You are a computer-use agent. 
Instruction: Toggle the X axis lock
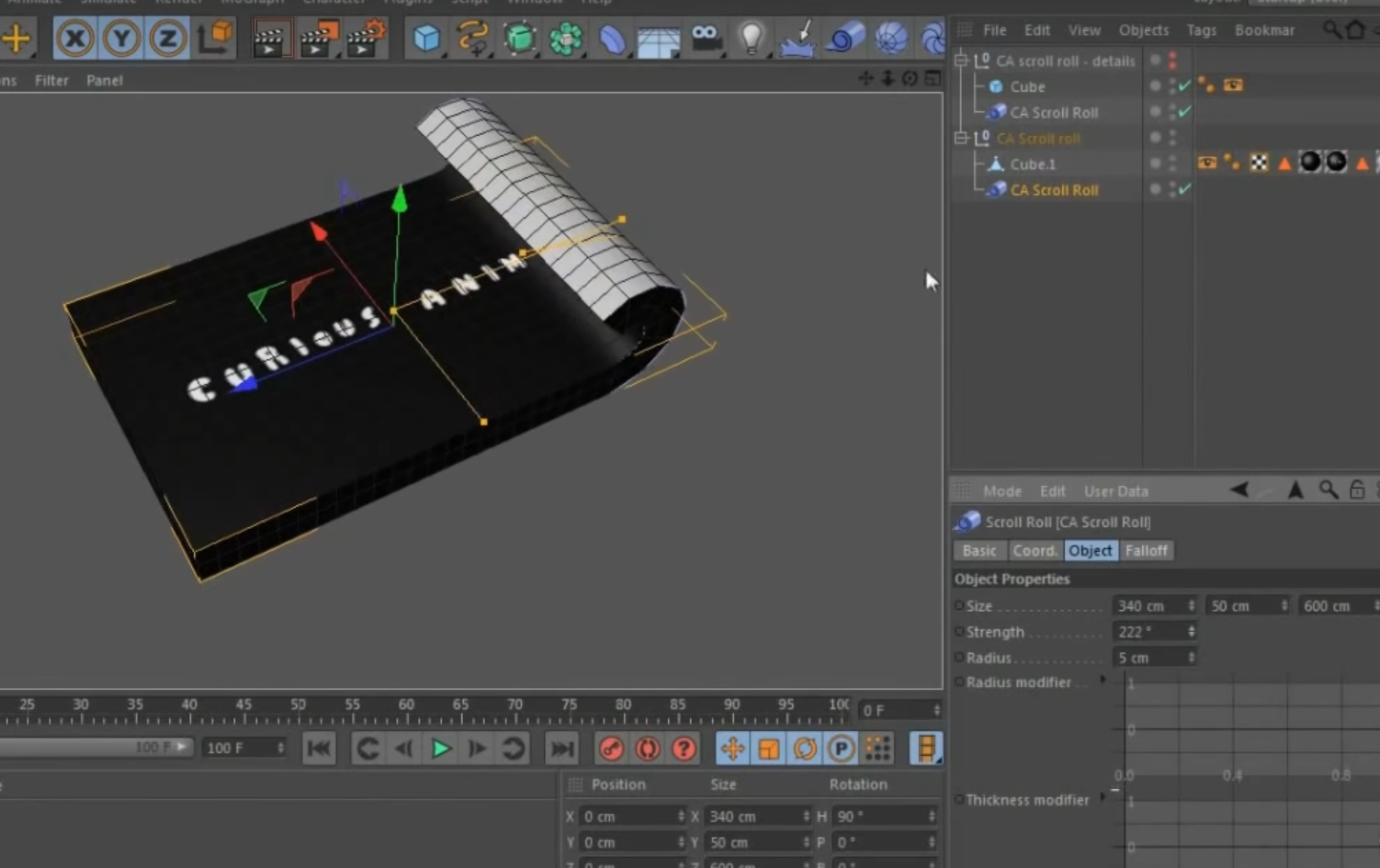click(x=75, y=39)
